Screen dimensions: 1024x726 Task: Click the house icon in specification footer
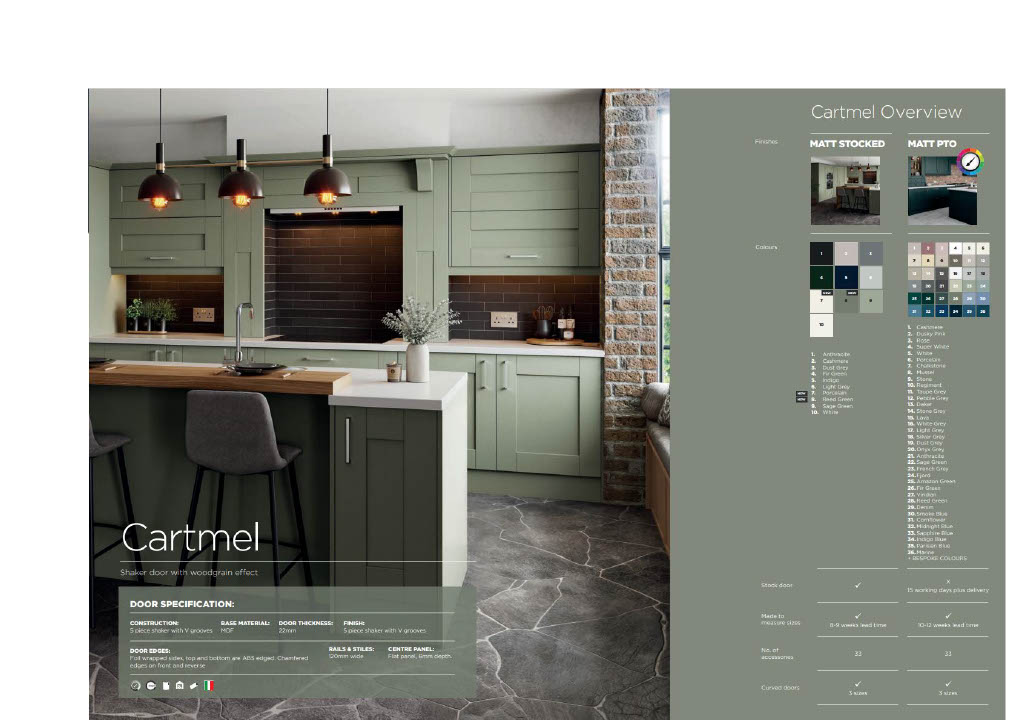click(x=179, y=686)
